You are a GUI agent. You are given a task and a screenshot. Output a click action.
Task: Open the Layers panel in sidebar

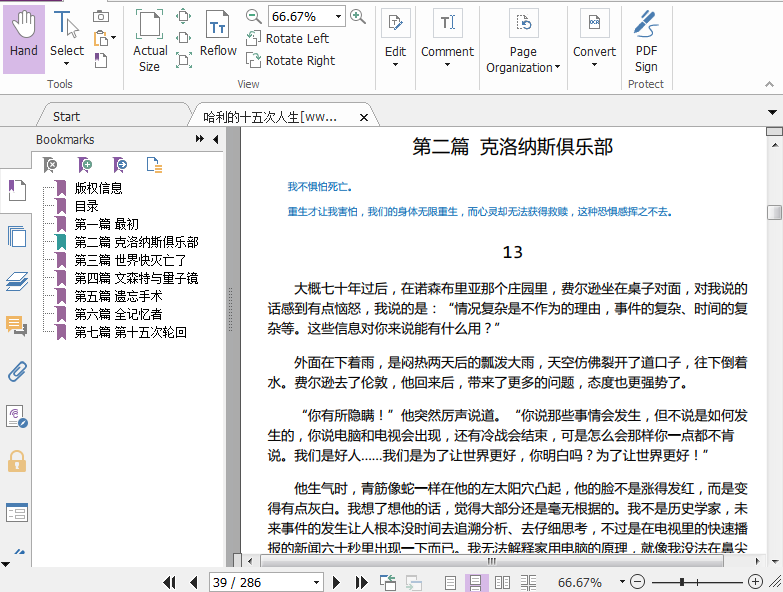[x=16, y=282]
